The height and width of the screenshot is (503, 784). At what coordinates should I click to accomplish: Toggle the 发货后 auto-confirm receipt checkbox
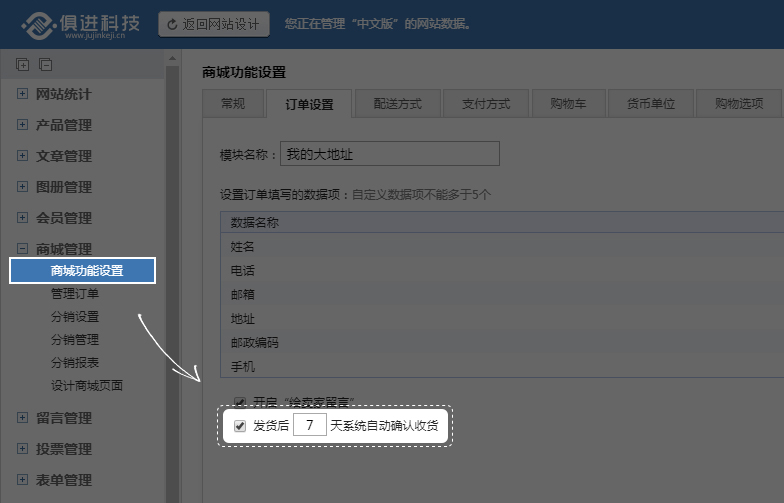pos(240,426)
